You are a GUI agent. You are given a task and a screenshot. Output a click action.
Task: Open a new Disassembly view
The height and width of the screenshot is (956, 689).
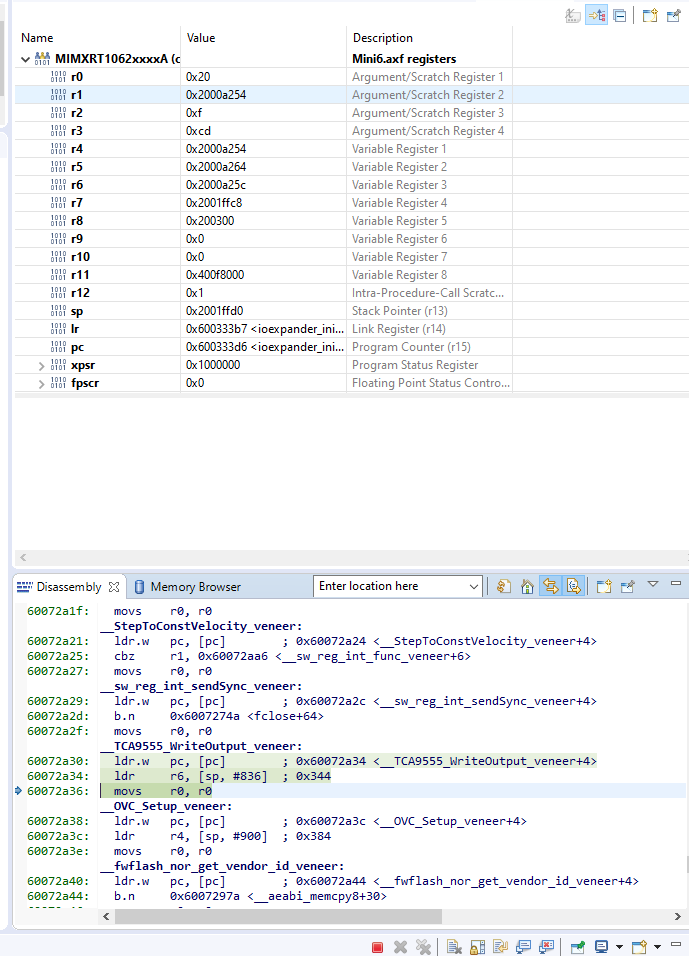(x=604, y=587)
